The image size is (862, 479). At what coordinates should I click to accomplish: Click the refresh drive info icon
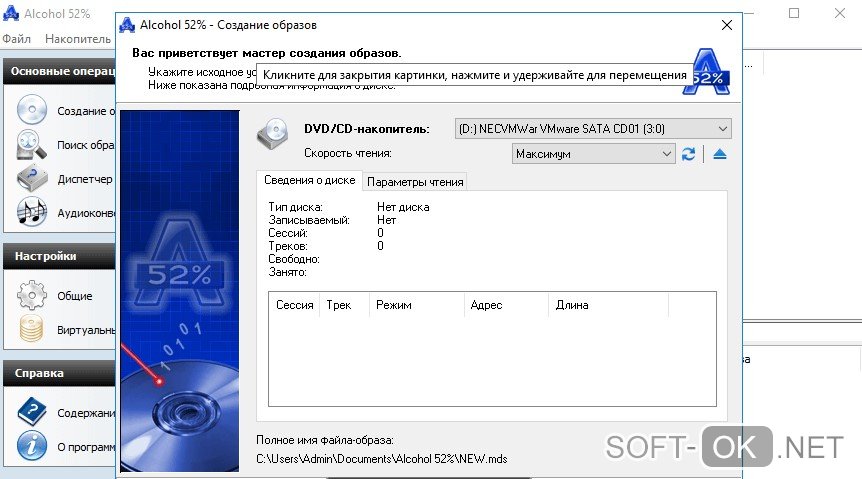[x=688, y=154]
